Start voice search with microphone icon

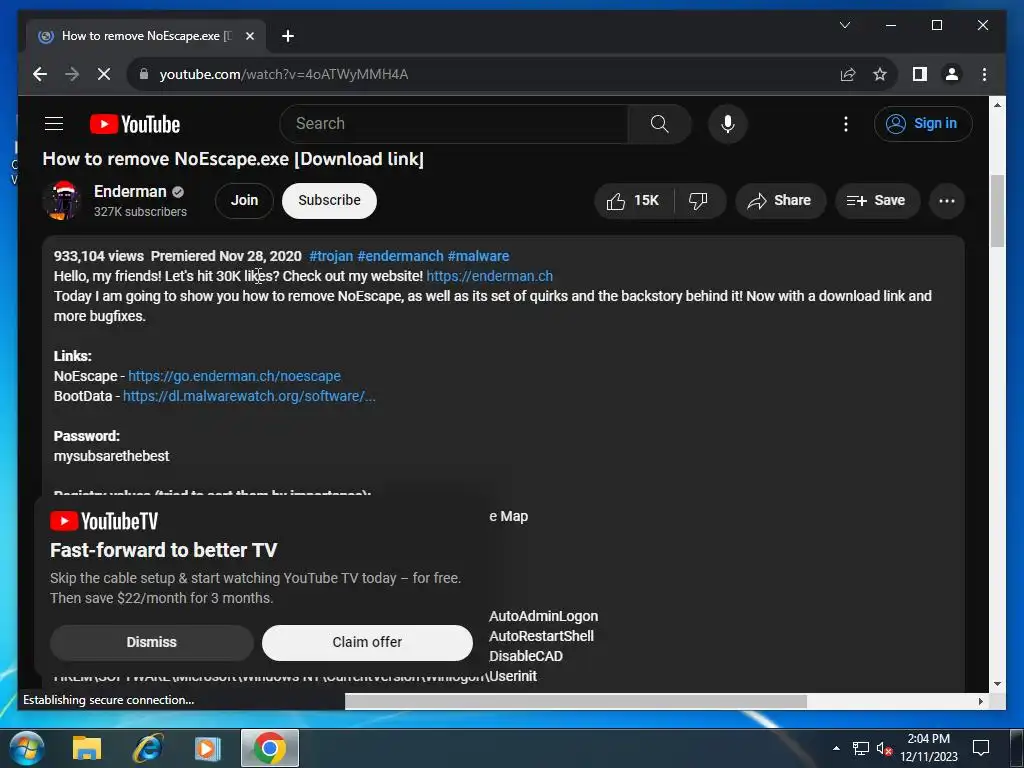point(728,123)
